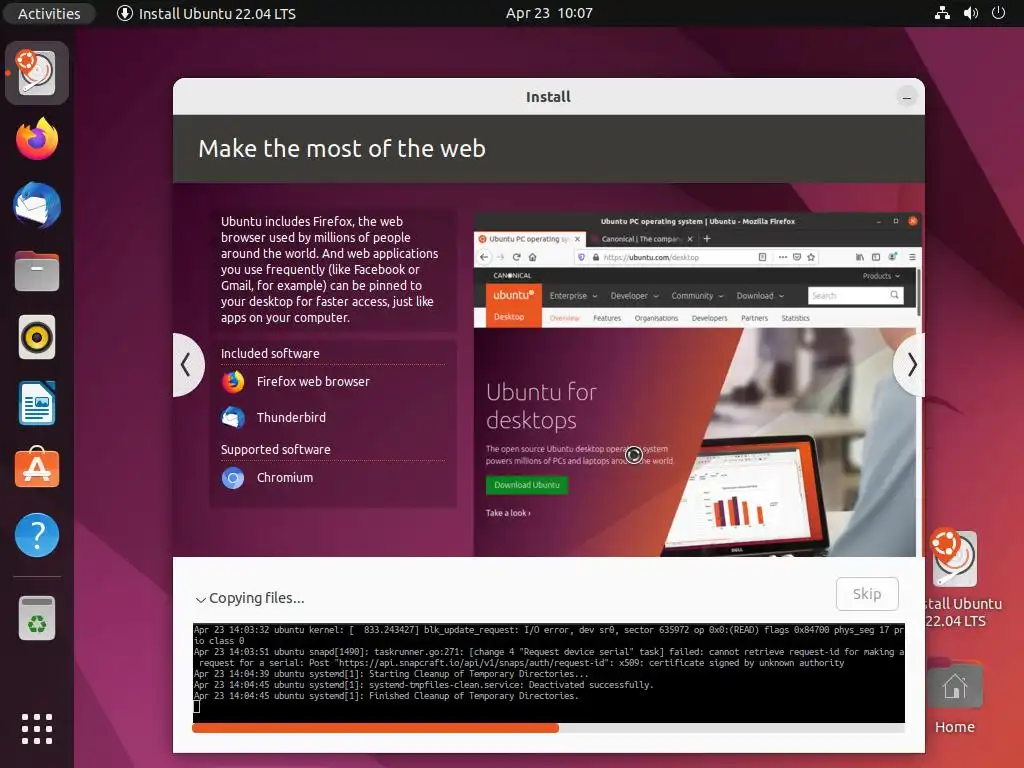
Task: Click the Take a look link
Action: coord(508,513)
